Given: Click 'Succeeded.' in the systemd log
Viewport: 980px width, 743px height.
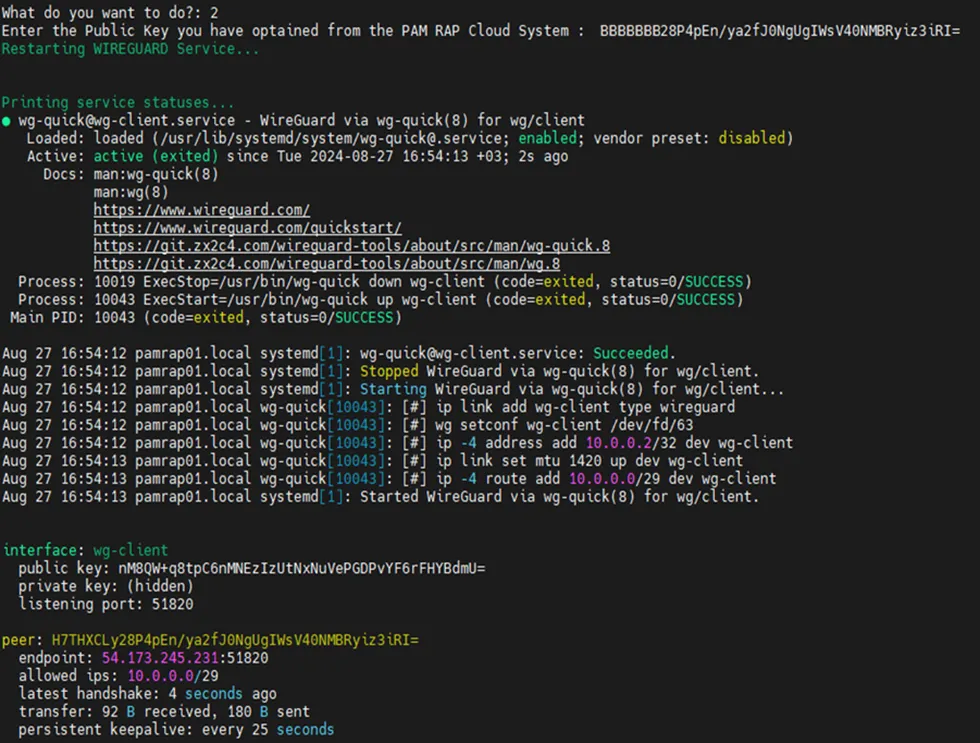Looking at the screenshot, I should [x=634, y=354].
